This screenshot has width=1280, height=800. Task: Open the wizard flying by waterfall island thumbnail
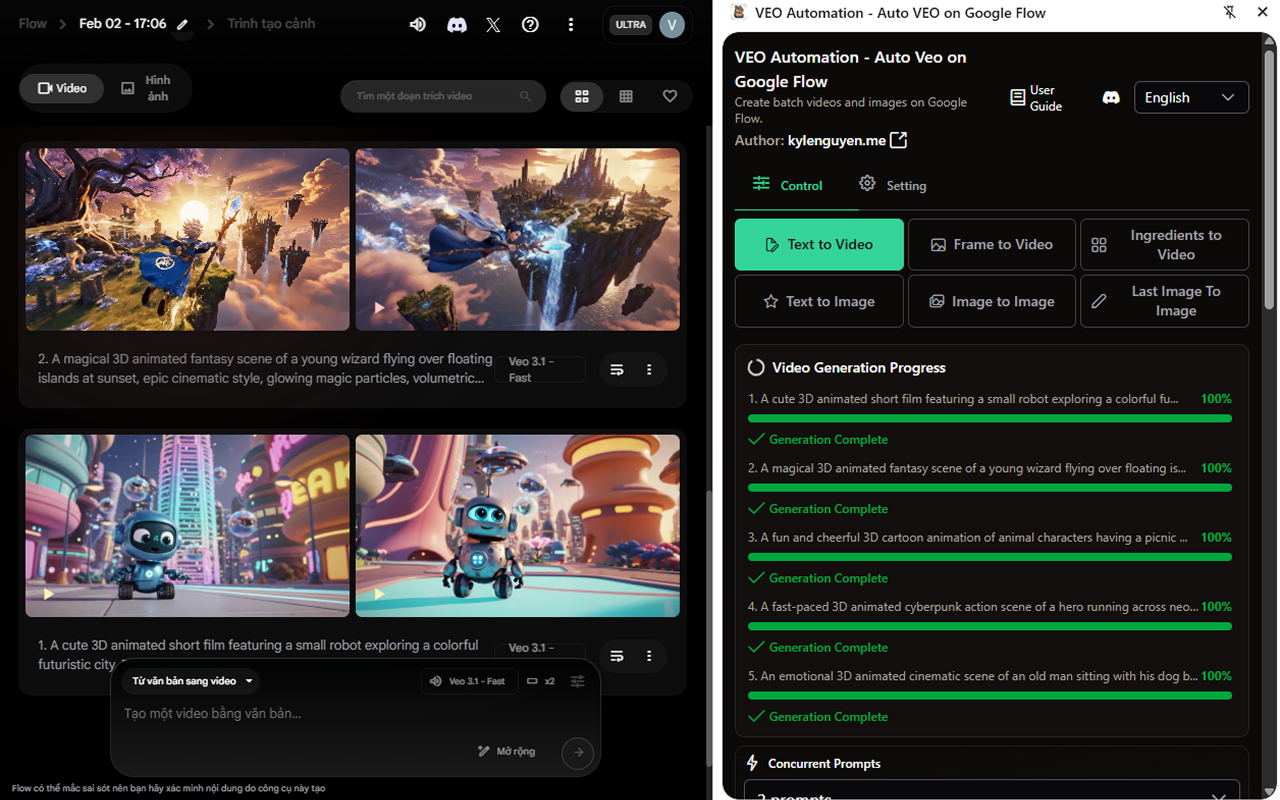coord(518,240)
